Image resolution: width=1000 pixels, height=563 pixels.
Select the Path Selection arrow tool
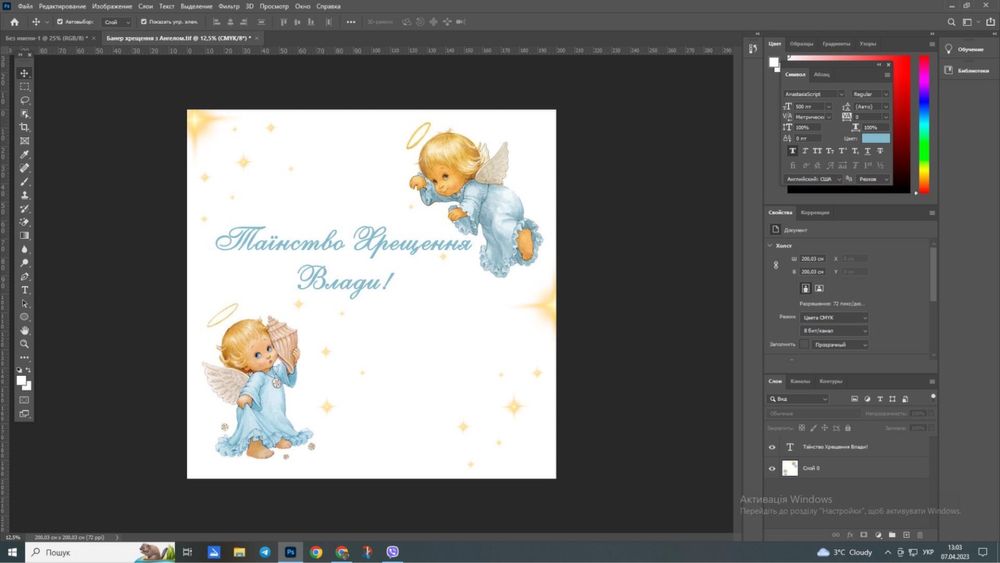pos(24,303)
